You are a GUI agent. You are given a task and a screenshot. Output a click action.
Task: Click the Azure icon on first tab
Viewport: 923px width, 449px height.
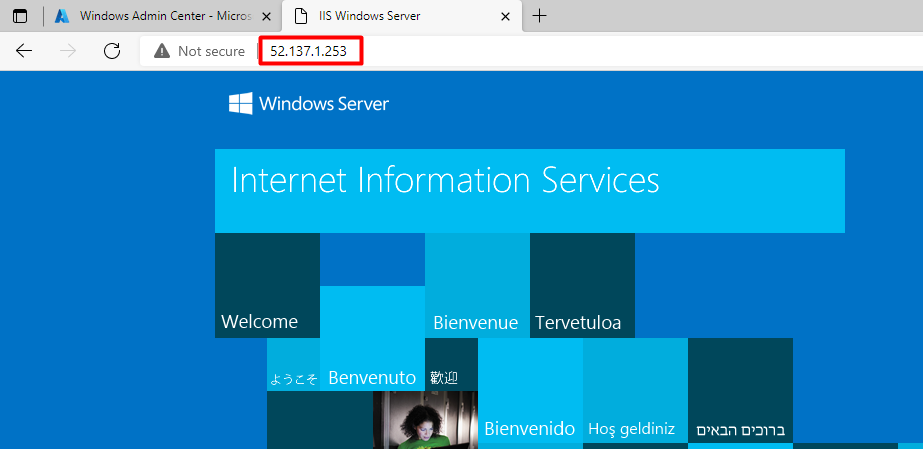tap(62, 16)
